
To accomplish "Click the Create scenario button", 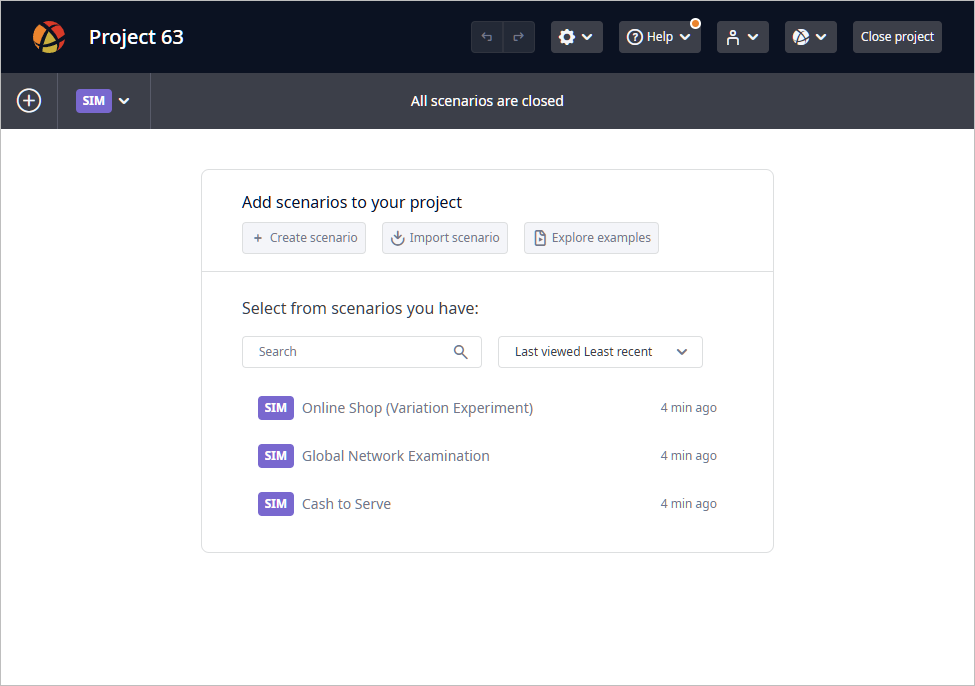I will point(304,238).
